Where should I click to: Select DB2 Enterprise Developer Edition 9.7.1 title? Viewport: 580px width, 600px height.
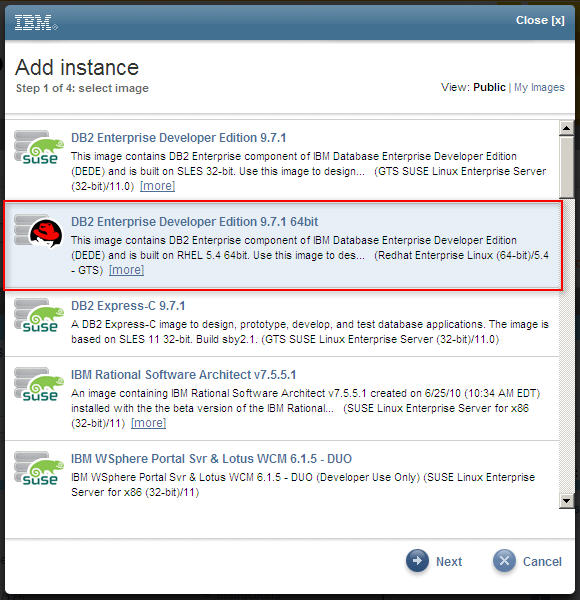178,138
